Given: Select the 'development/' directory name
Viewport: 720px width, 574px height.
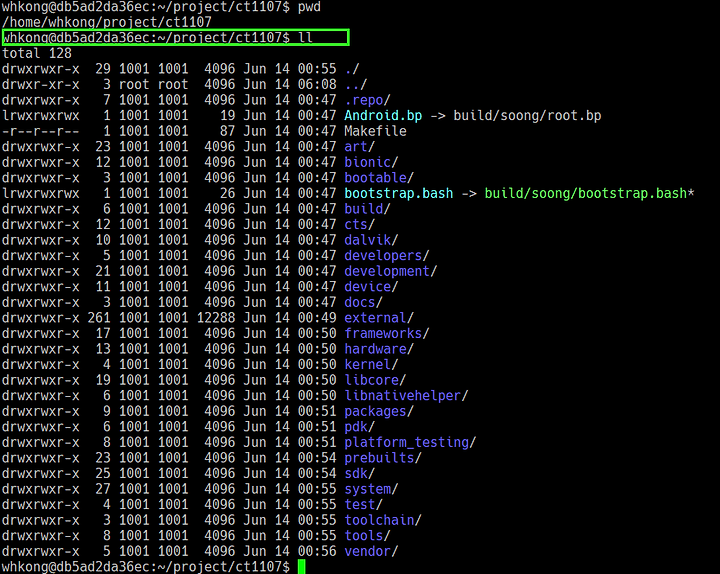Looking at the screenshot, I should (x=391, y=271).
